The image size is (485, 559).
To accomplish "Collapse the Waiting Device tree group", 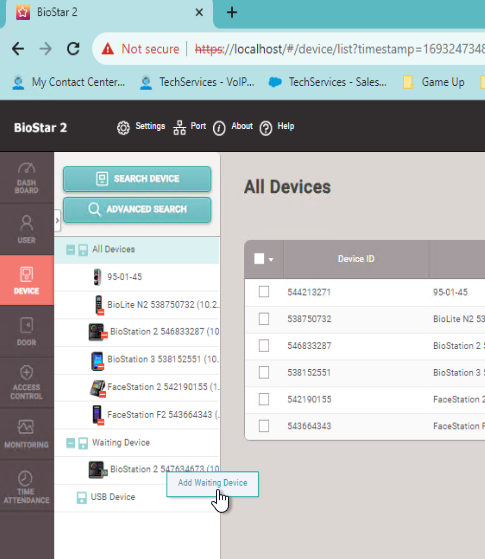I will tap(71, 443).
